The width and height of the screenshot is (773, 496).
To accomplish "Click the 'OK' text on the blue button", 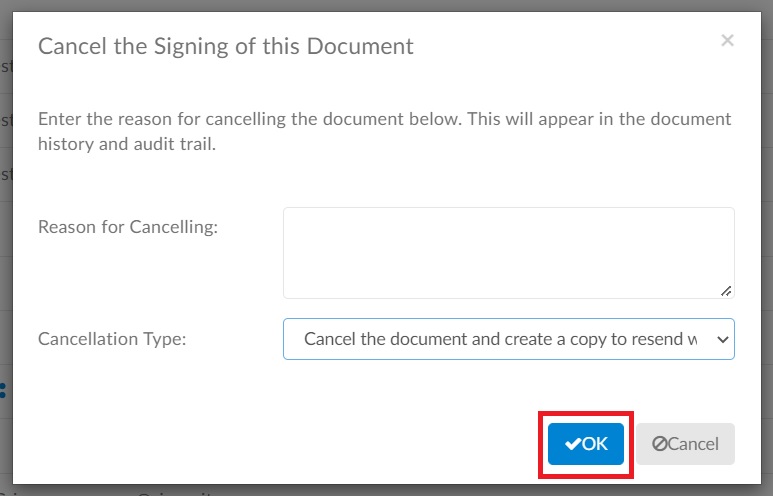I will [595, 444].
